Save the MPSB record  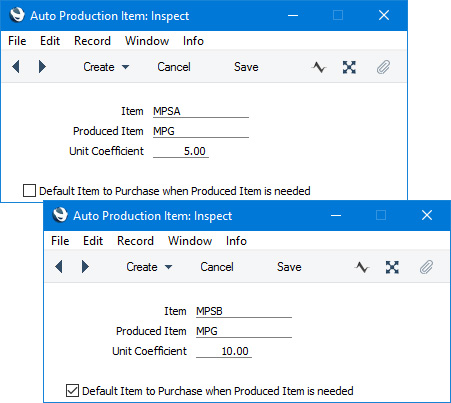pos(289,267)
